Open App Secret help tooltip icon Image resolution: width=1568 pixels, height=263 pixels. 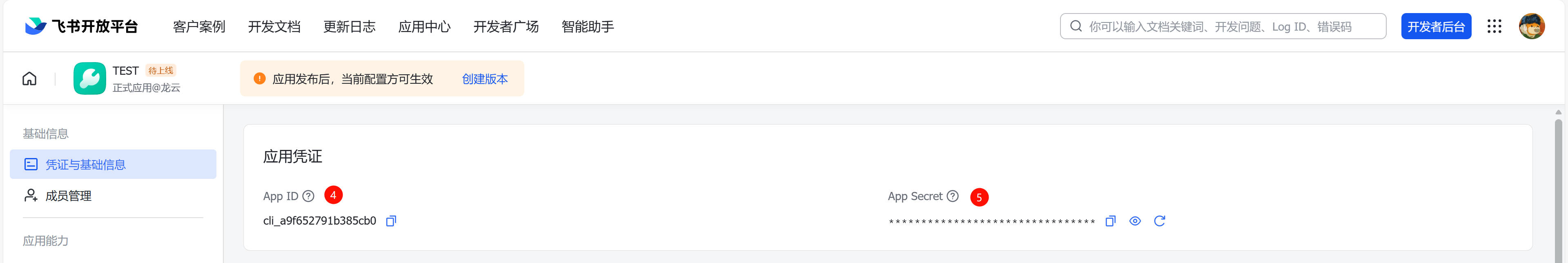(953, 196)
